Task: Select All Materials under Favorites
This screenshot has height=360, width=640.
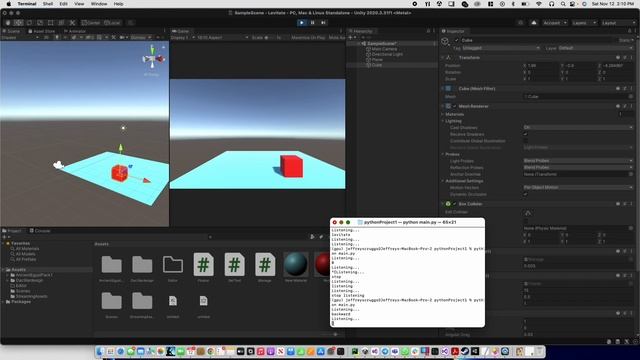Action: click(x=27, y=249)
